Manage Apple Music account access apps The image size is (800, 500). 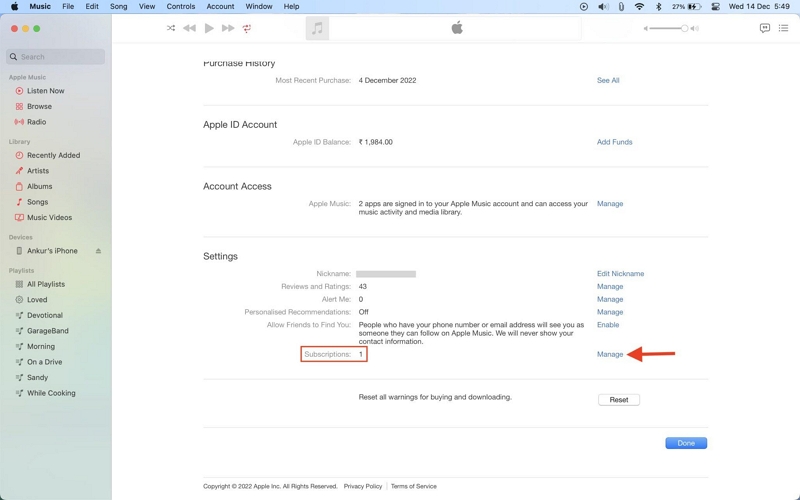pos(610,204)
